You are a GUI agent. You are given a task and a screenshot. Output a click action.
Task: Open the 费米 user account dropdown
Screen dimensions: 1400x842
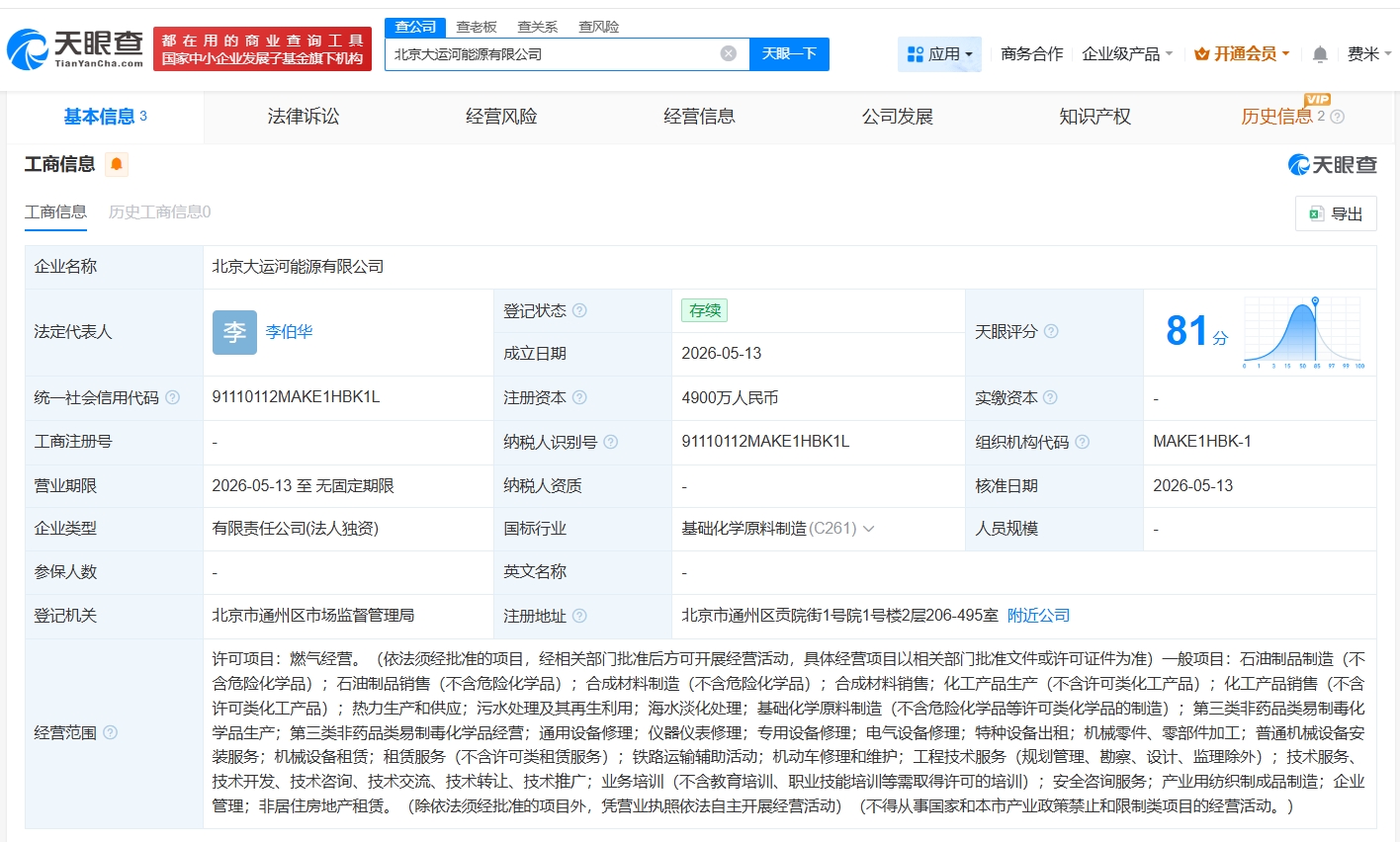1369,54
